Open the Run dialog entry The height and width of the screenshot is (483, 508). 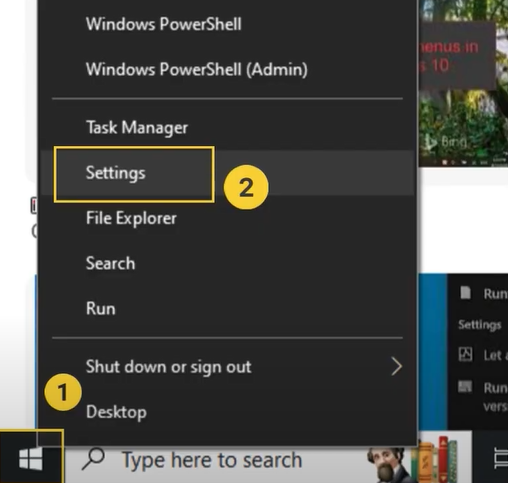[227, 309]
